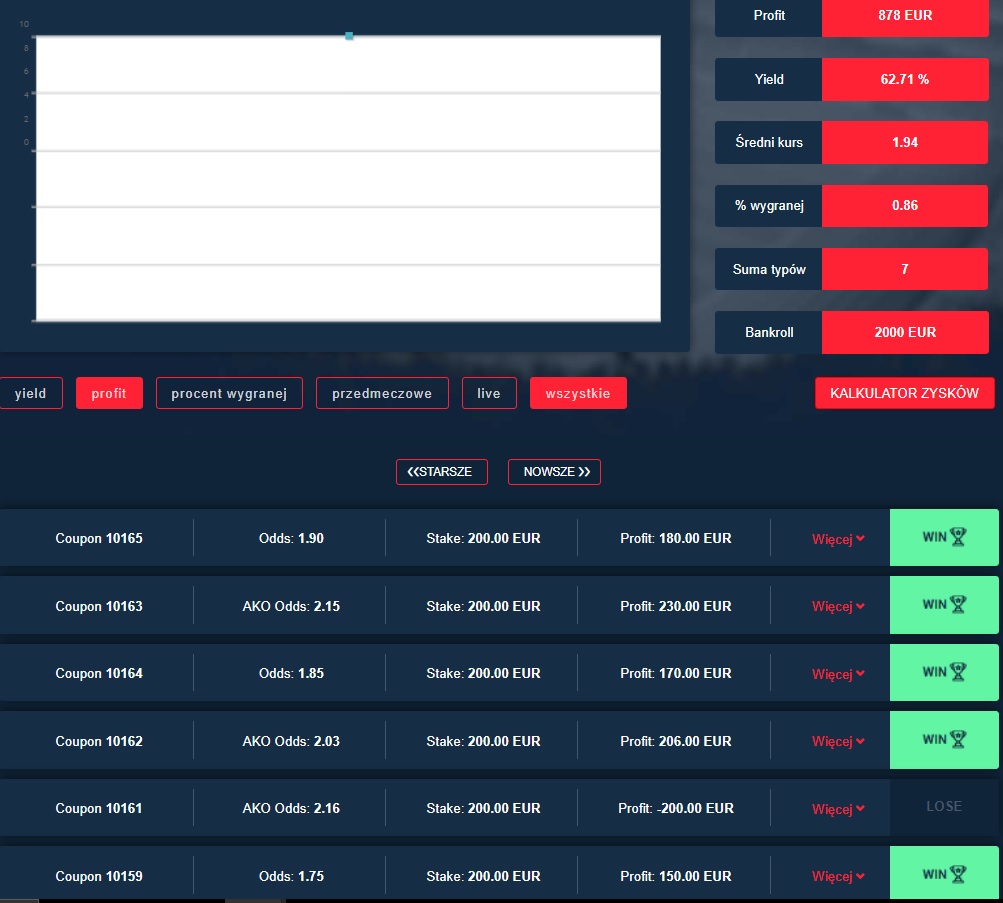Click the WIN trophy icon for Coupon 10162

coord(958,740)
